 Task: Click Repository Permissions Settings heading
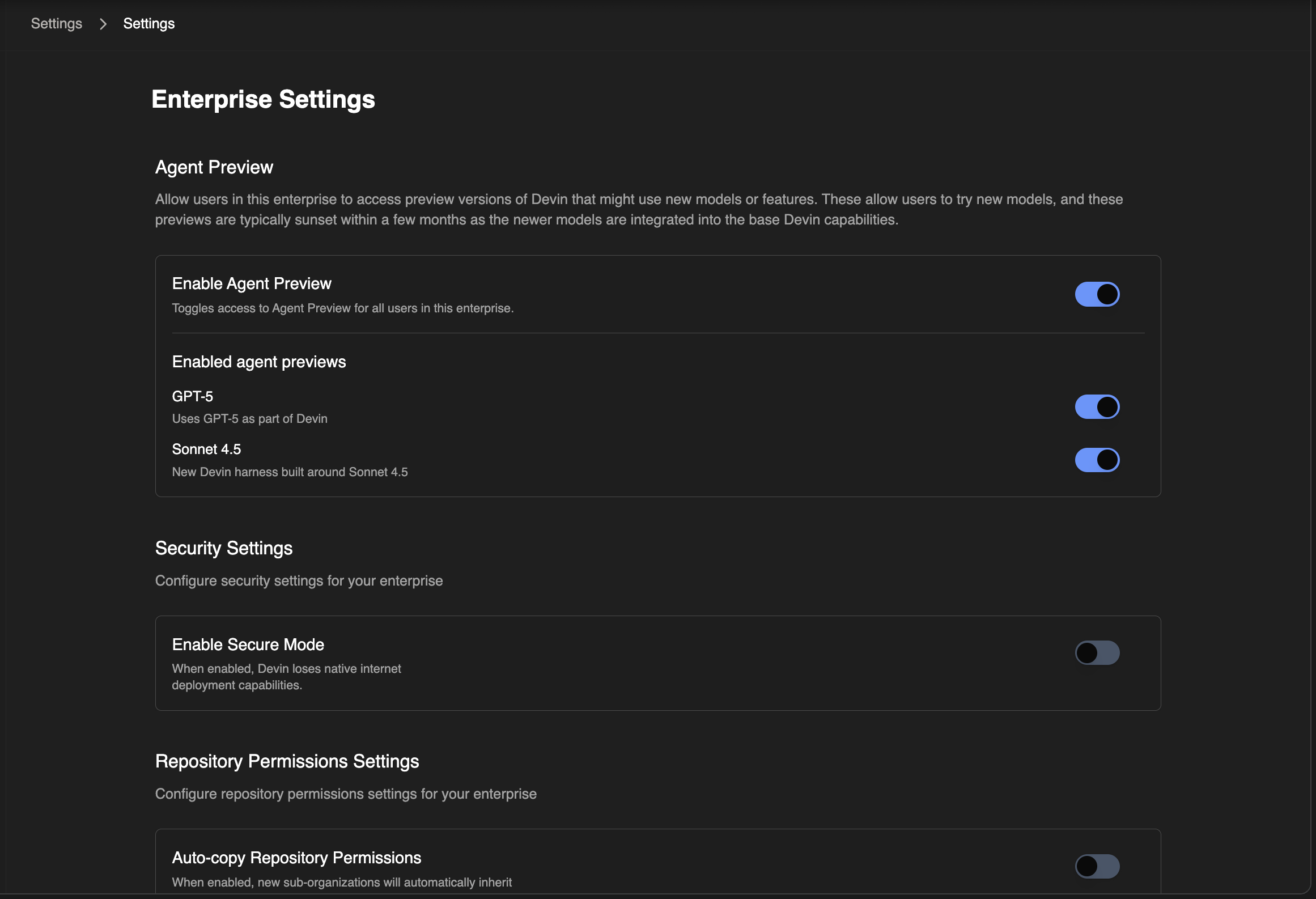287,761
